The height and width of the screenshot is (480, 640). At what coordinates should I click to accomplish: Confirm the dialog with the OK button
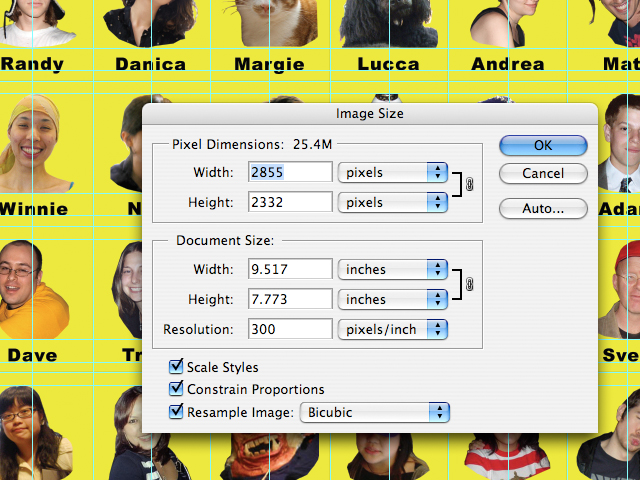point(543,145)
